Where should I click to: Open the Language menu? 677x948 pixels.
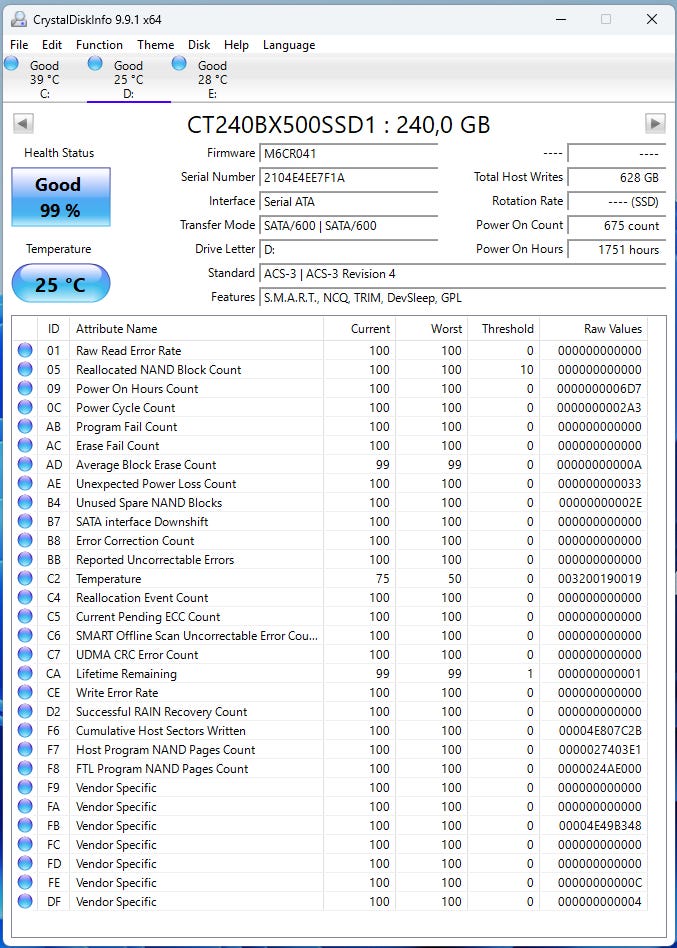(x=289, y=45)
